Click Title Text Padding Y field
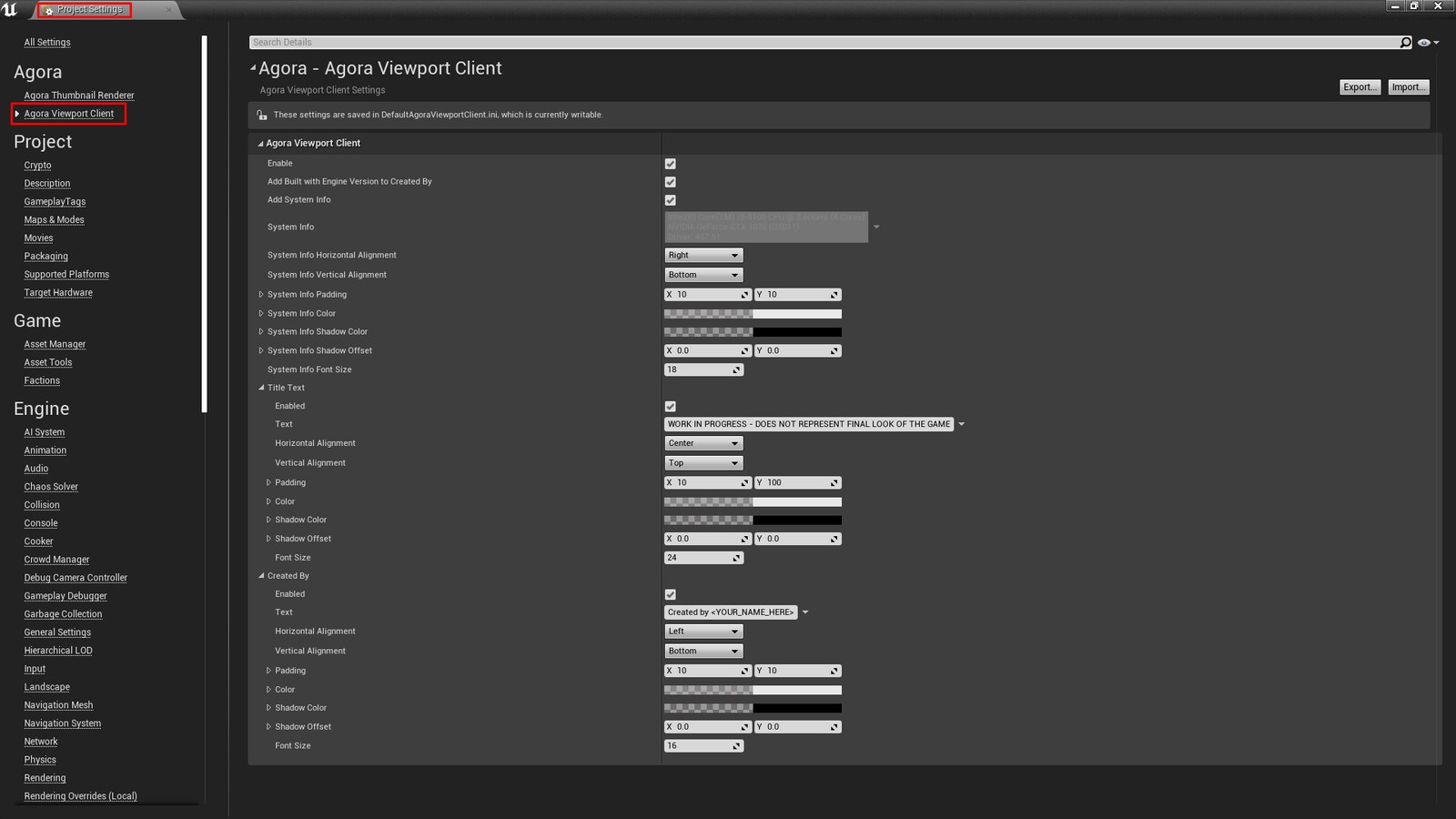The image size is (1456, 819). pyautogui.click(x=798, y=483)
